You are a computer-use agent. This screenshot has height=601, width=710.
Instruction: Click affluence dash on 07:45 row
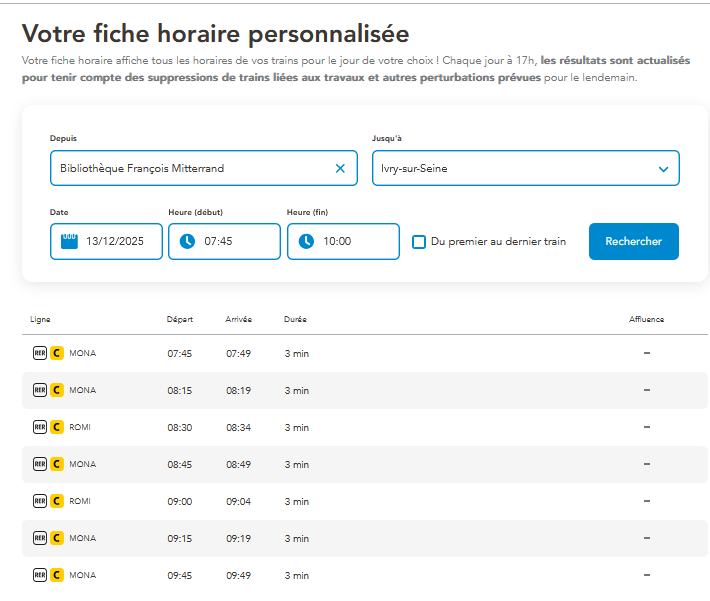pyautogui.click(x=647, y=353)
